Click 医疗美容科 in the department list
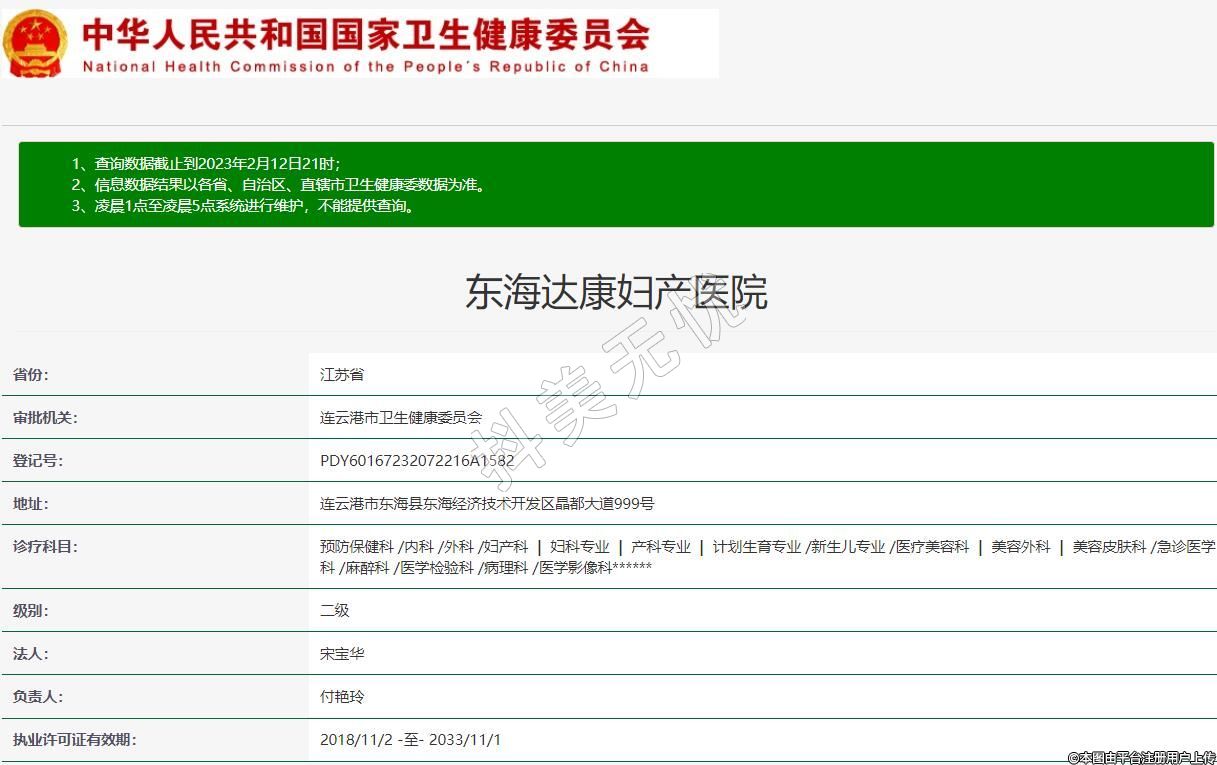1217x765 pixels. point(932,547)
